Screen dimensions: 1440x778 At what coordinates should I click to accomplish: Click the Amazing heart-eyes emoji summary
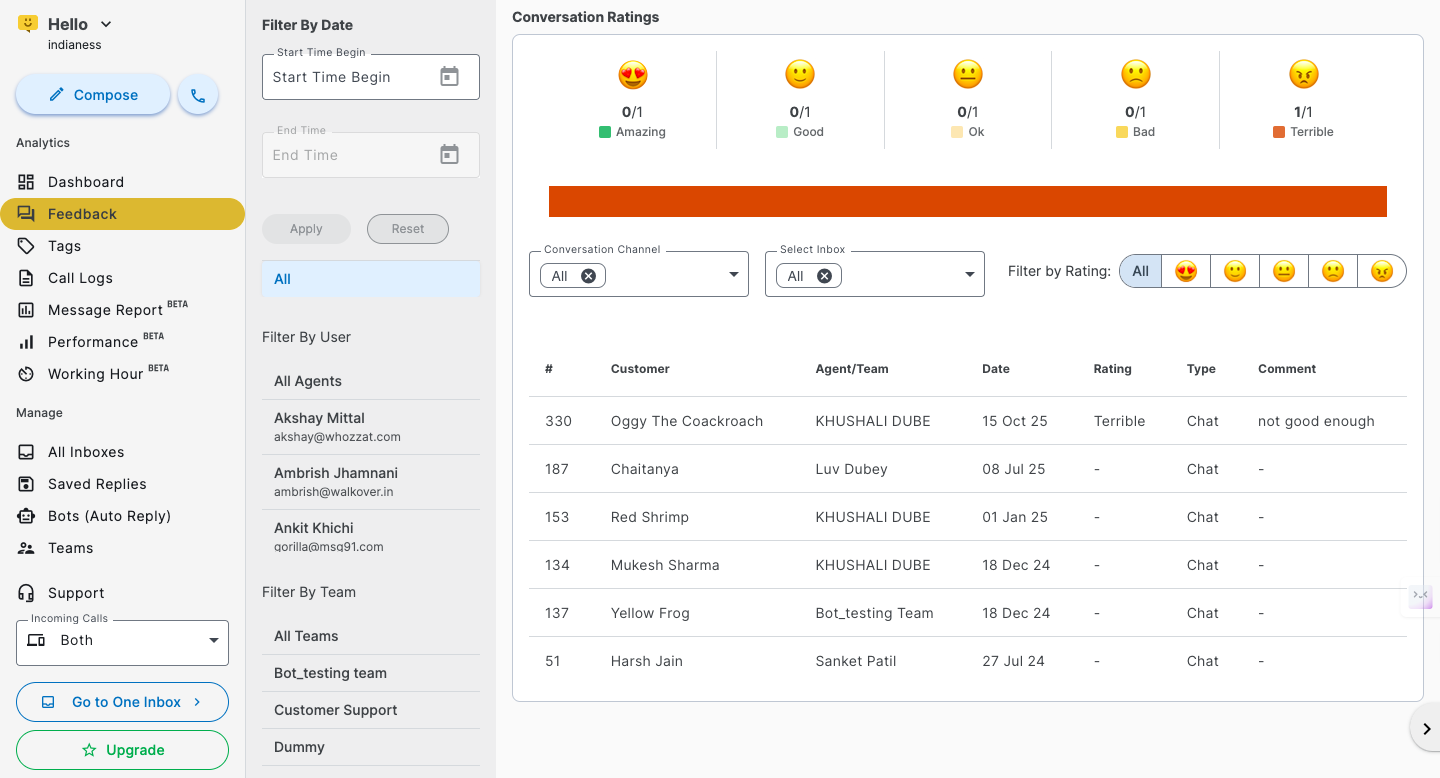[x=633, y=75]
